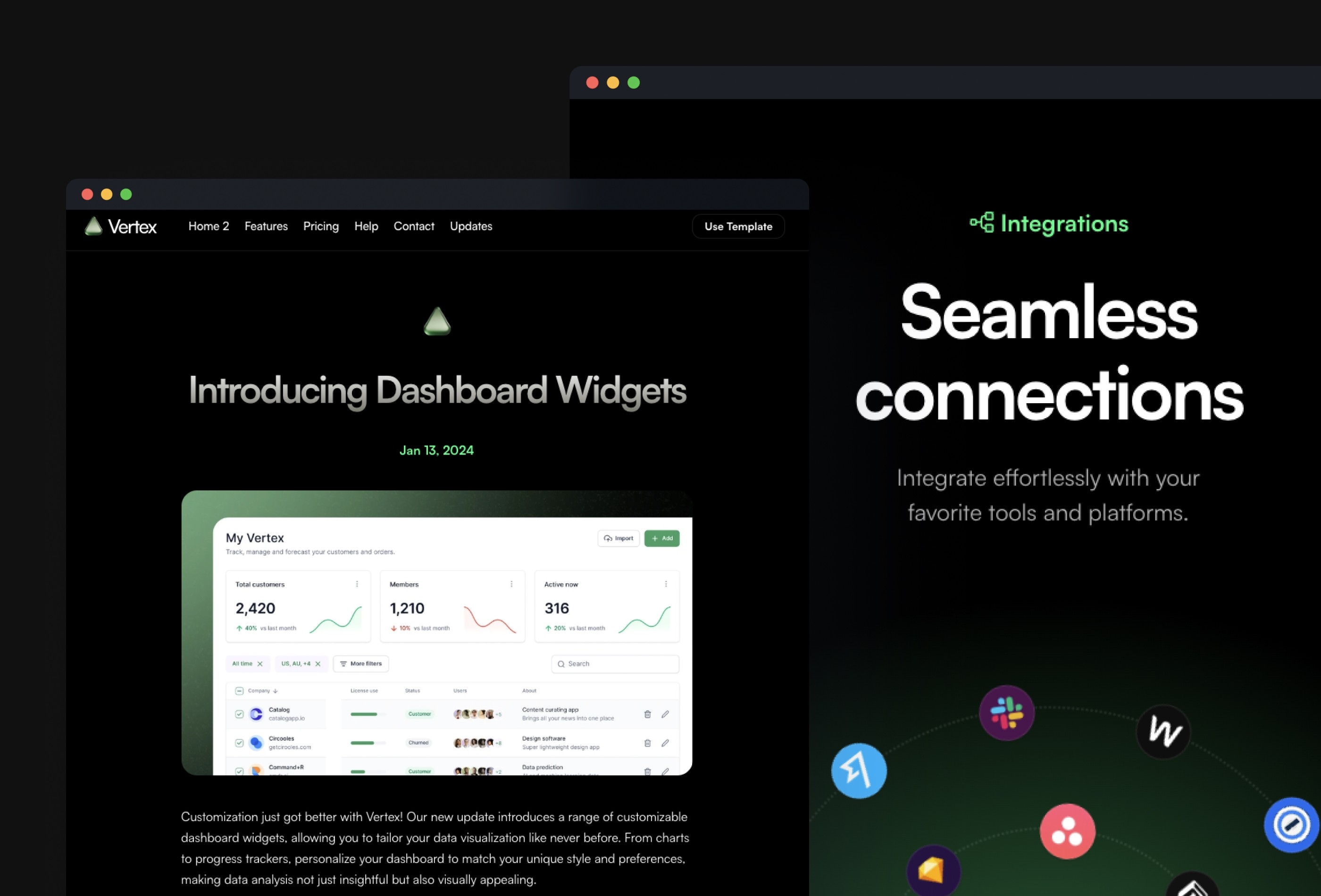Select the Pricing menu item

point(321,226)
